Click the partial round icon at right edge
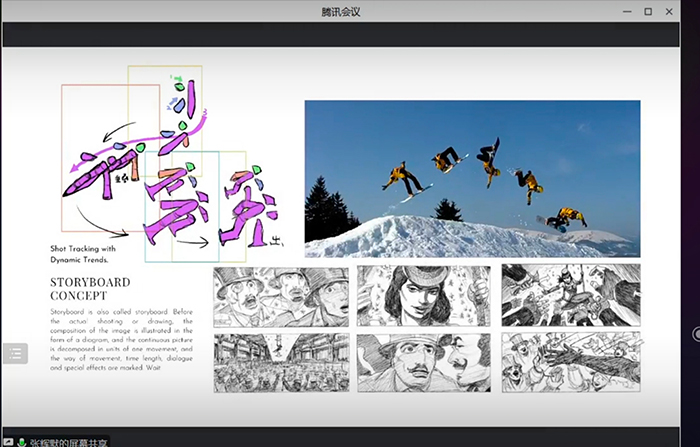 [696, 333]
